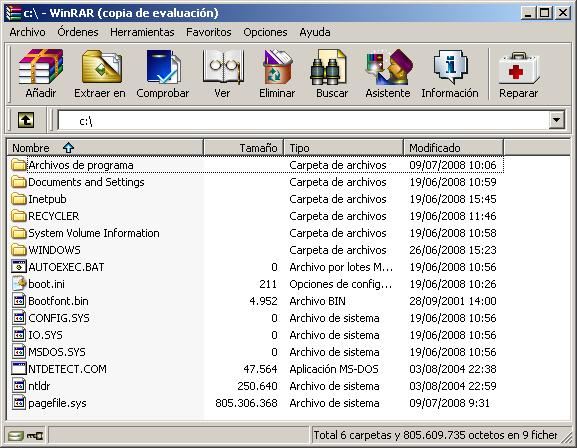This screenshot has width=577, height=448.
Task: Click the Archivo BIN type cell
Action: click(317, 301)
